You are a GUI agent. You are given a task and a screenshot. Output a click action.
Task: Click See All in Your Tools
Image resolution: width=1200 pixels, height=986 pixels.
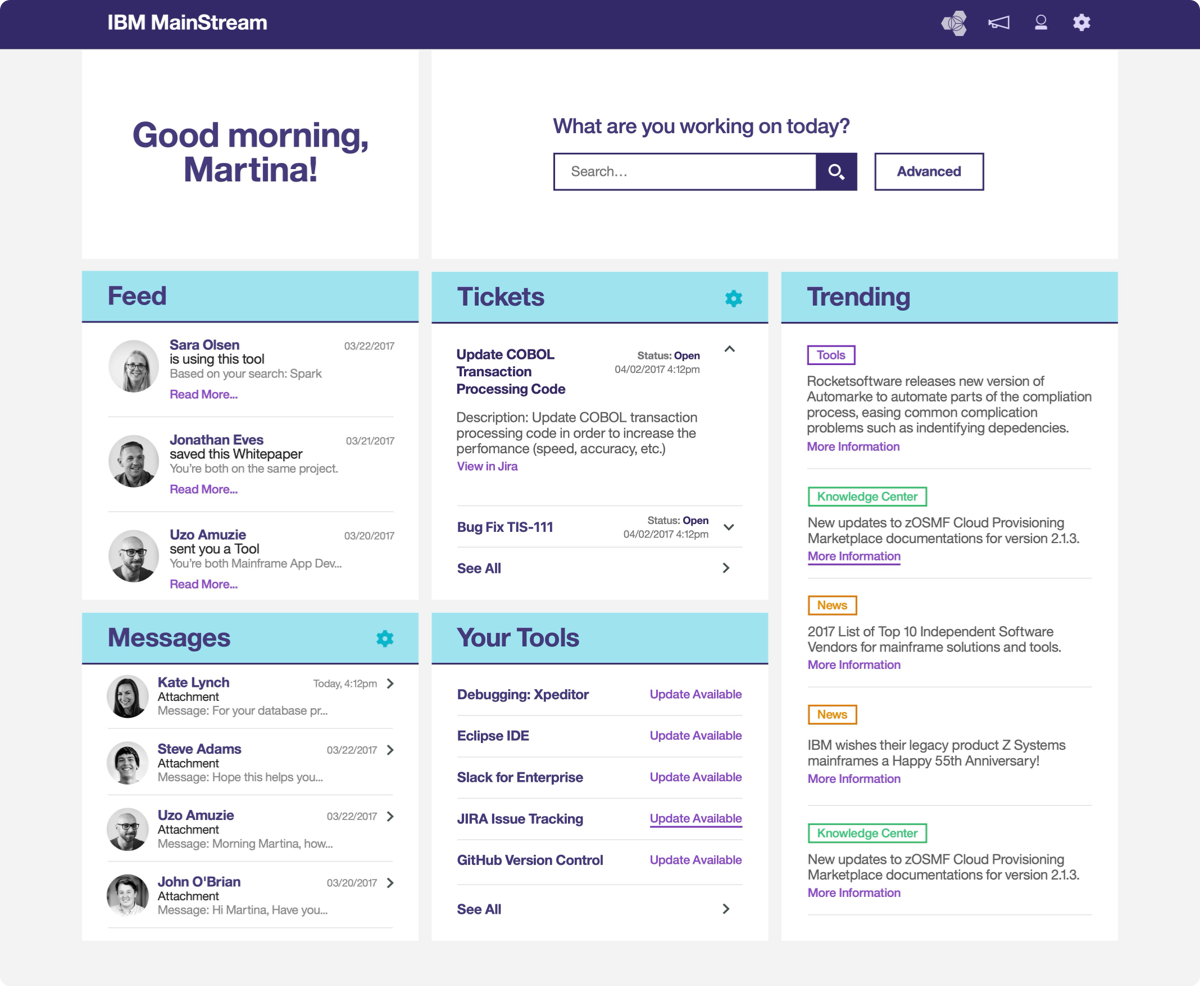479,909
